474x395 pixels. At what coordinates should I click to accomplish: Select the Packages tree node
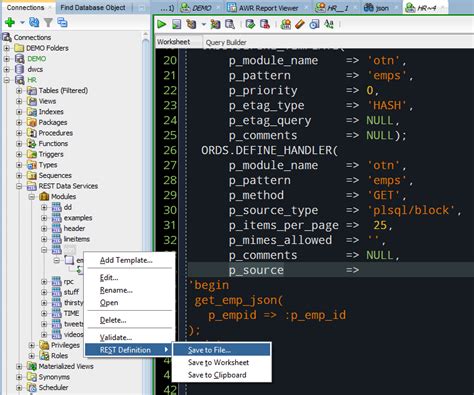point(53,122)
